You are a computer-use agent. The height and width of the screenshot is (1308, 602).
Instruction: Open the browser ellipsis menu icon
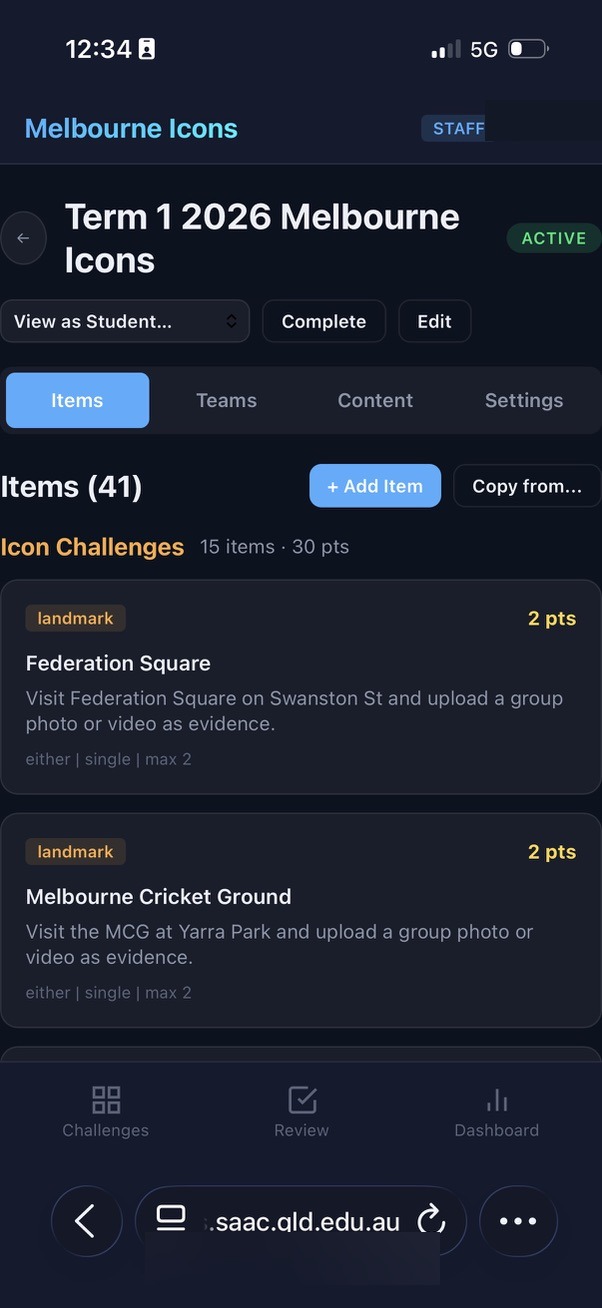pos(518,1221)
